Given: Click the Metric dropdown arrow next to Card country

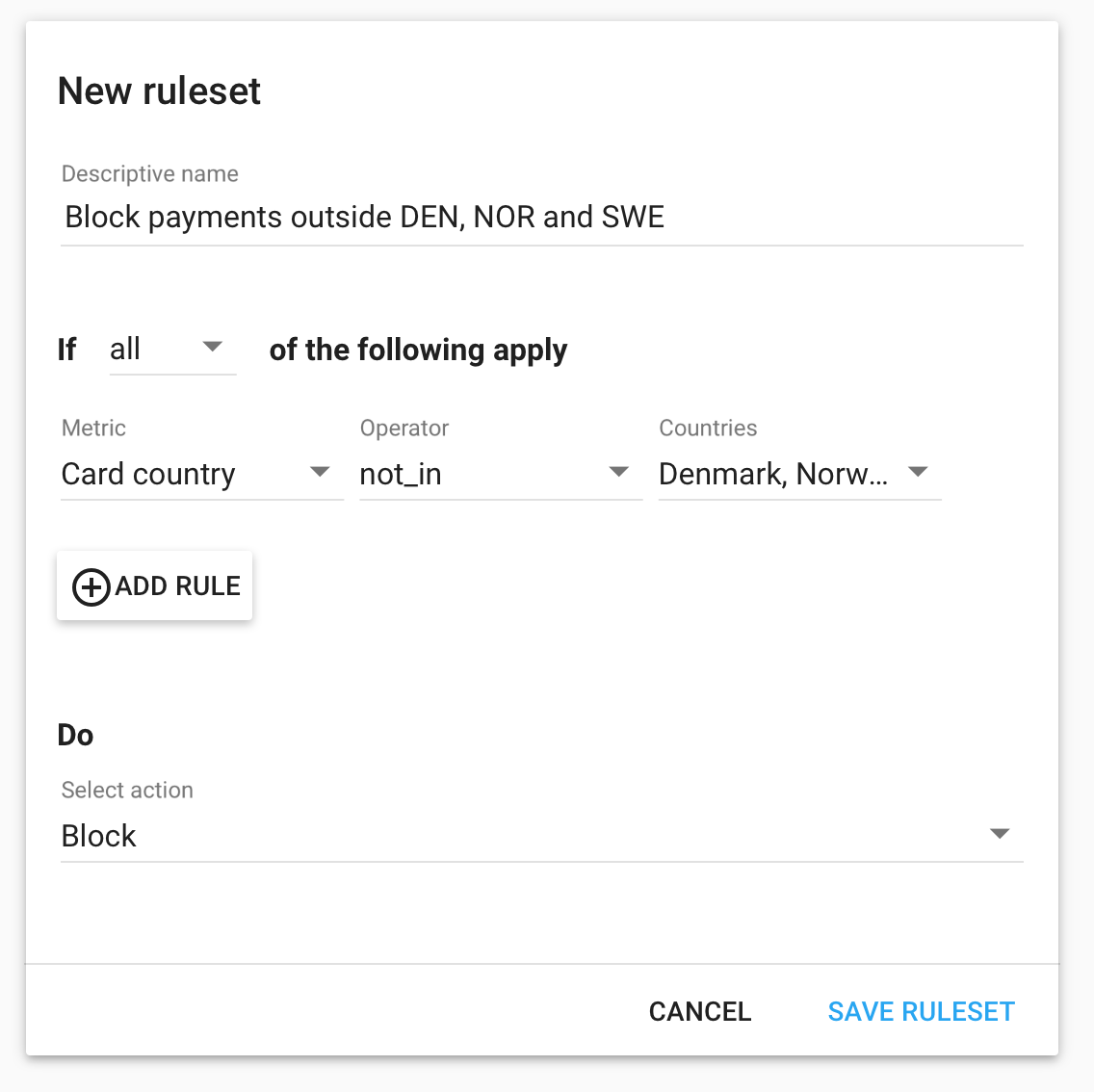Looking at the screenshot, I should pyautogui.click(x=320, y=472).
